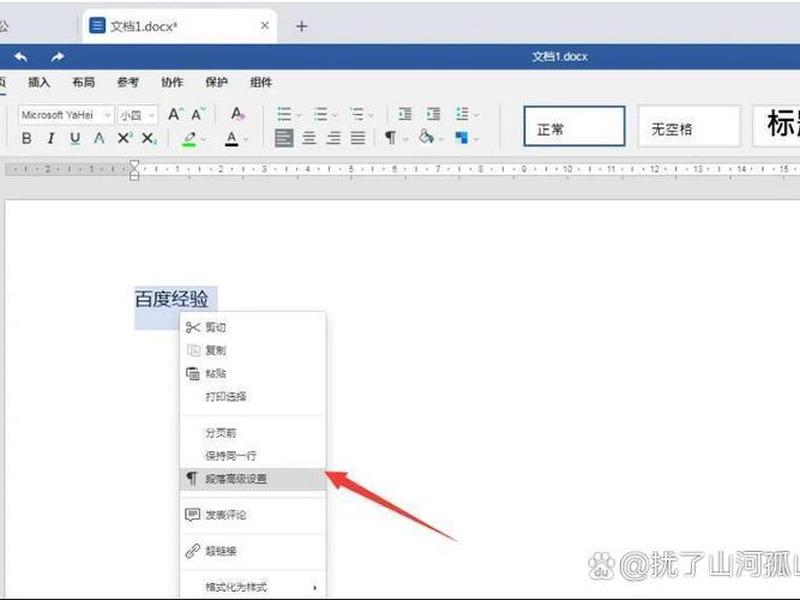Choose 复制 in context menu
Viewport: 800px width, 600px height.
[x=253, y=350]
